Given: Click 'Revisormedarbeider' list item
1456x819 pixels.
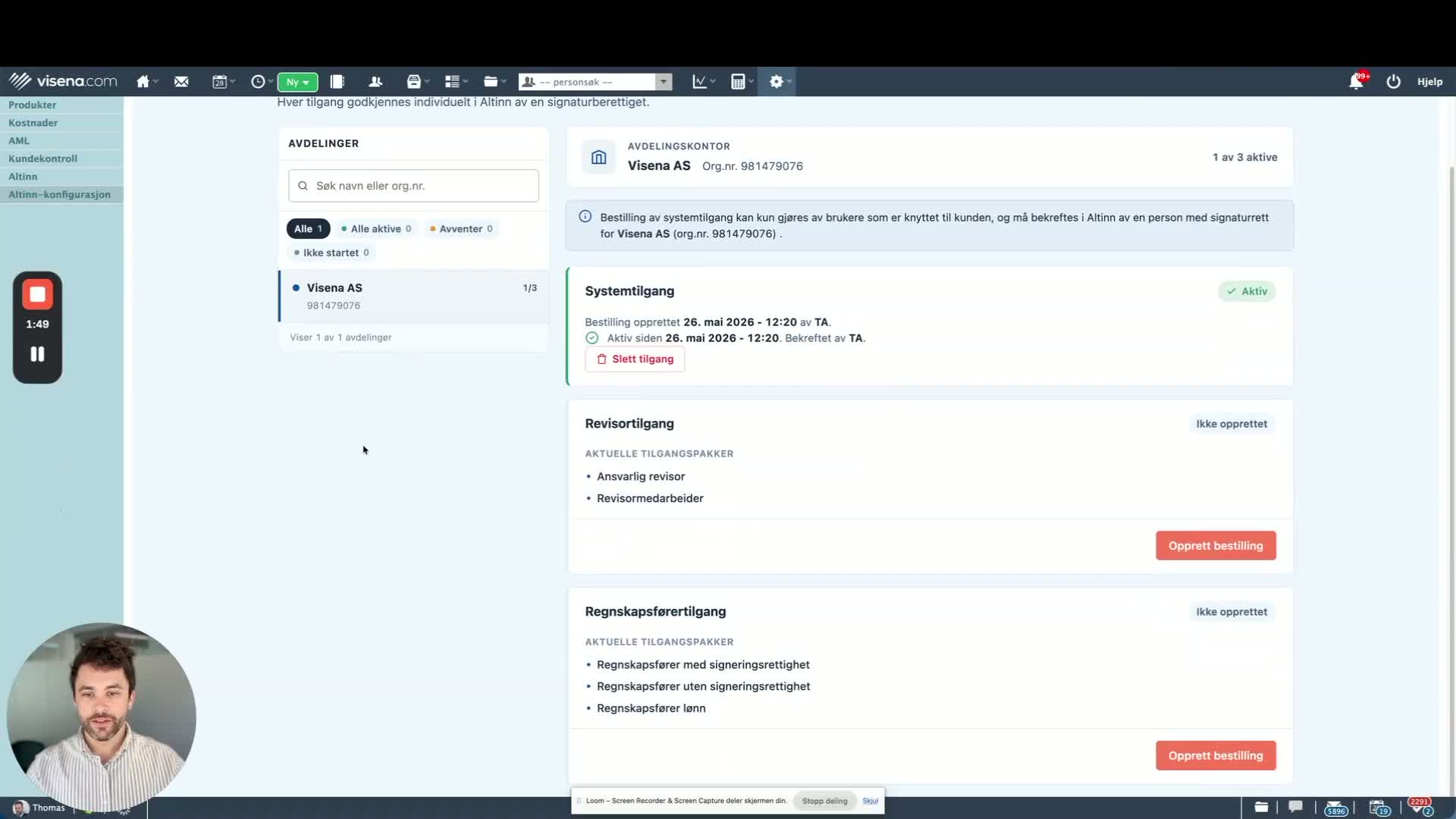Looking at the screenshot, I should [x=650, y=498].
